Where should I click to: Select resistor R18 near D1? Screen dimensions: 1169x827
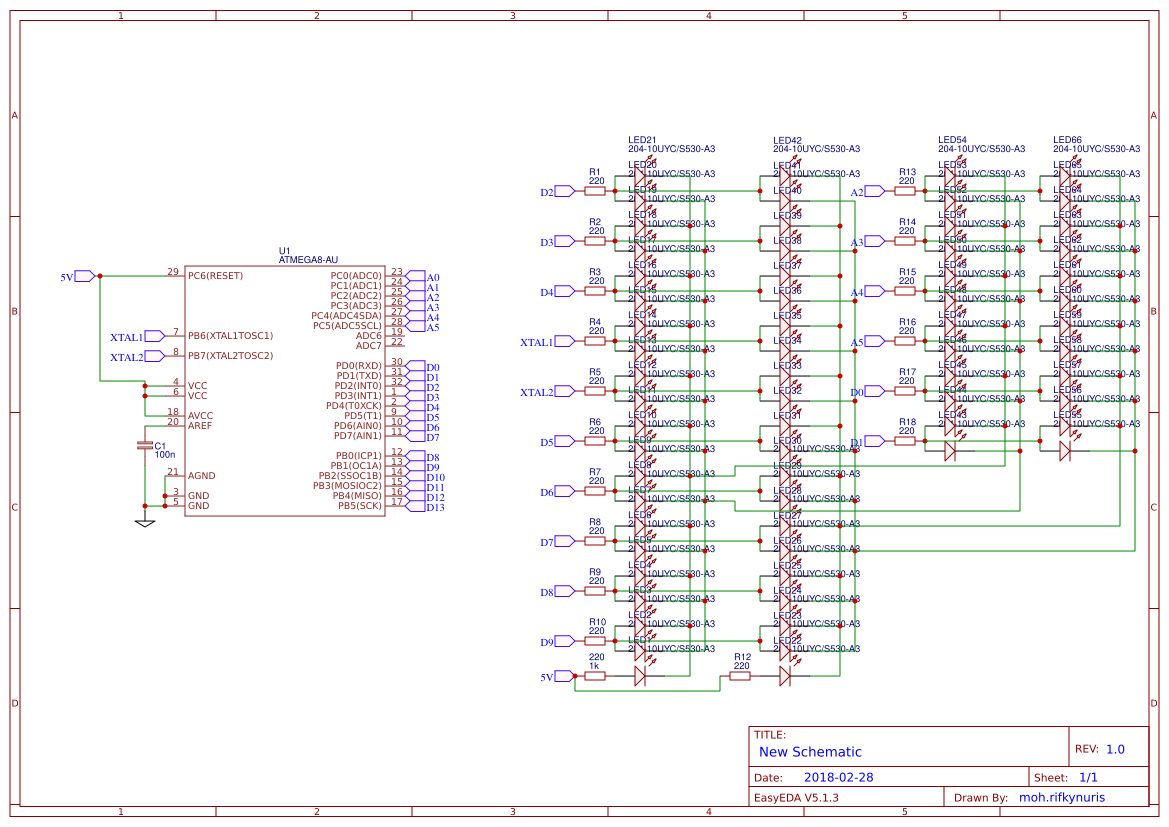click(905, 440)
